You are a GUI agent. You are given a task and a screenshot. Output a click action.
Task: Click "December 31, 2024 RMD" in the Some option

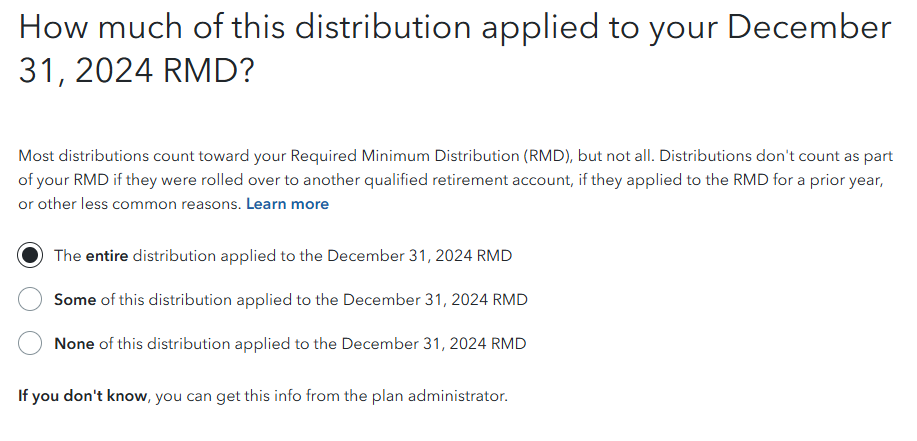(x=435, y=299)
